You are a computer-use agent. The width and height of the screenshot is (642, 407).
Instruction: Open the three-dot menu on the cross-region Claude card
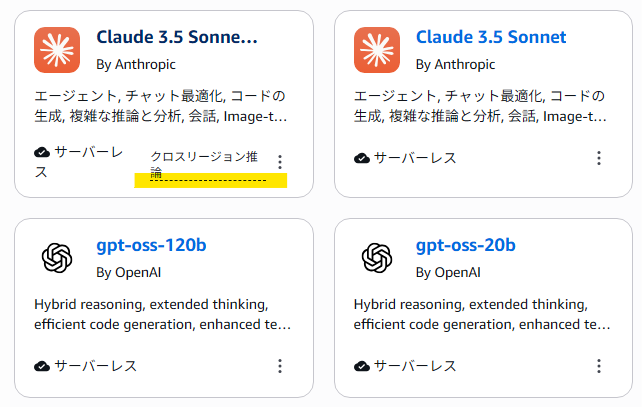[280, 162]
